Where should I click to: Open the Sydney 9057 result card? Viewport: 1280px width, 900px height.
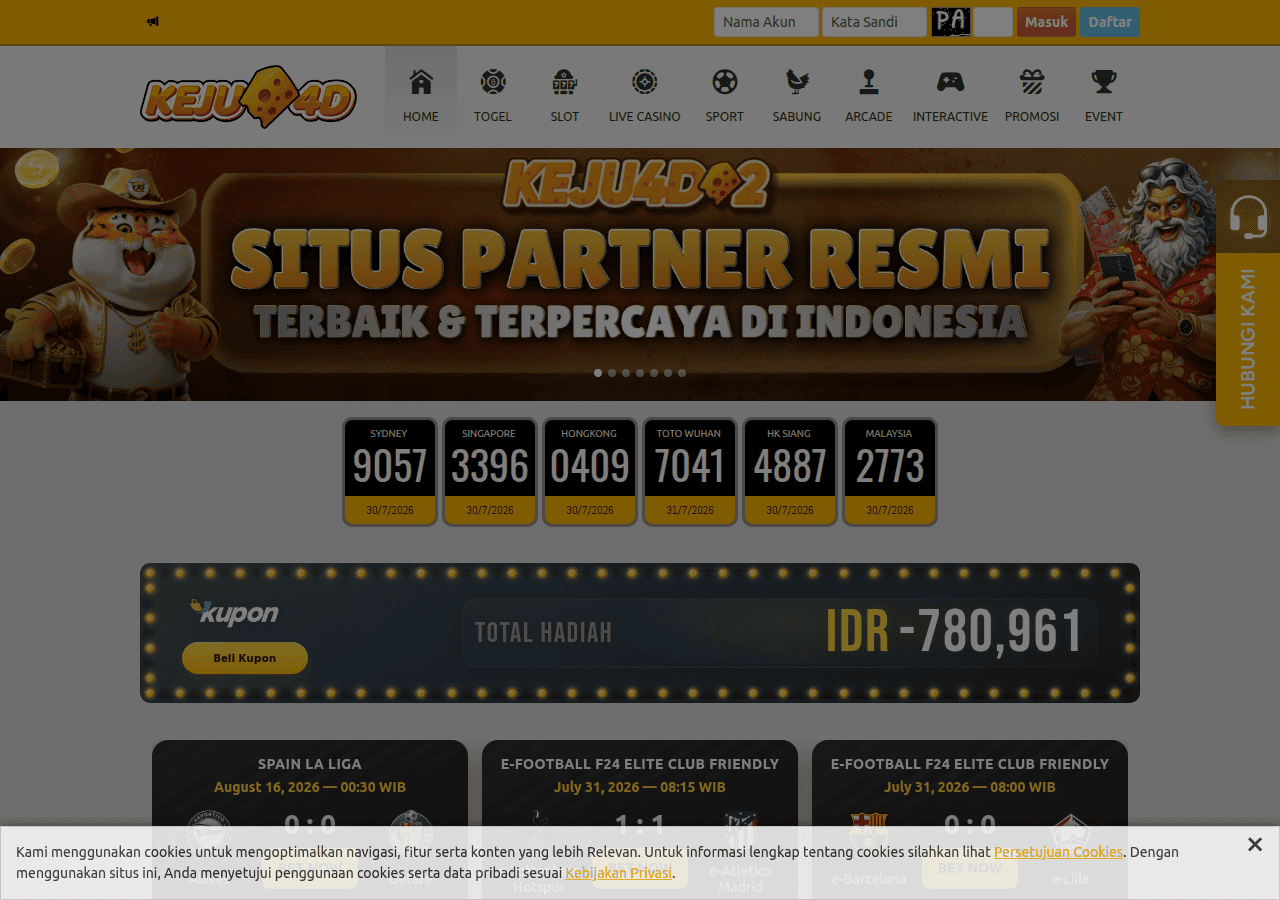(x=390, y=472)
